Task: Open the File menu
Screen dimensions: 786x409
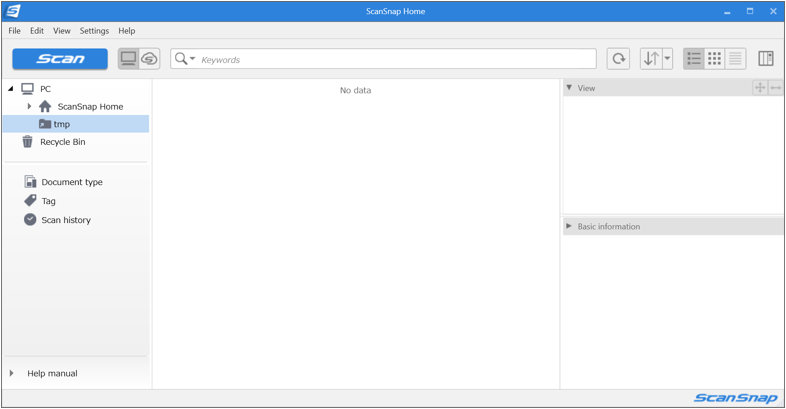Action: click(x=15, y=31)
